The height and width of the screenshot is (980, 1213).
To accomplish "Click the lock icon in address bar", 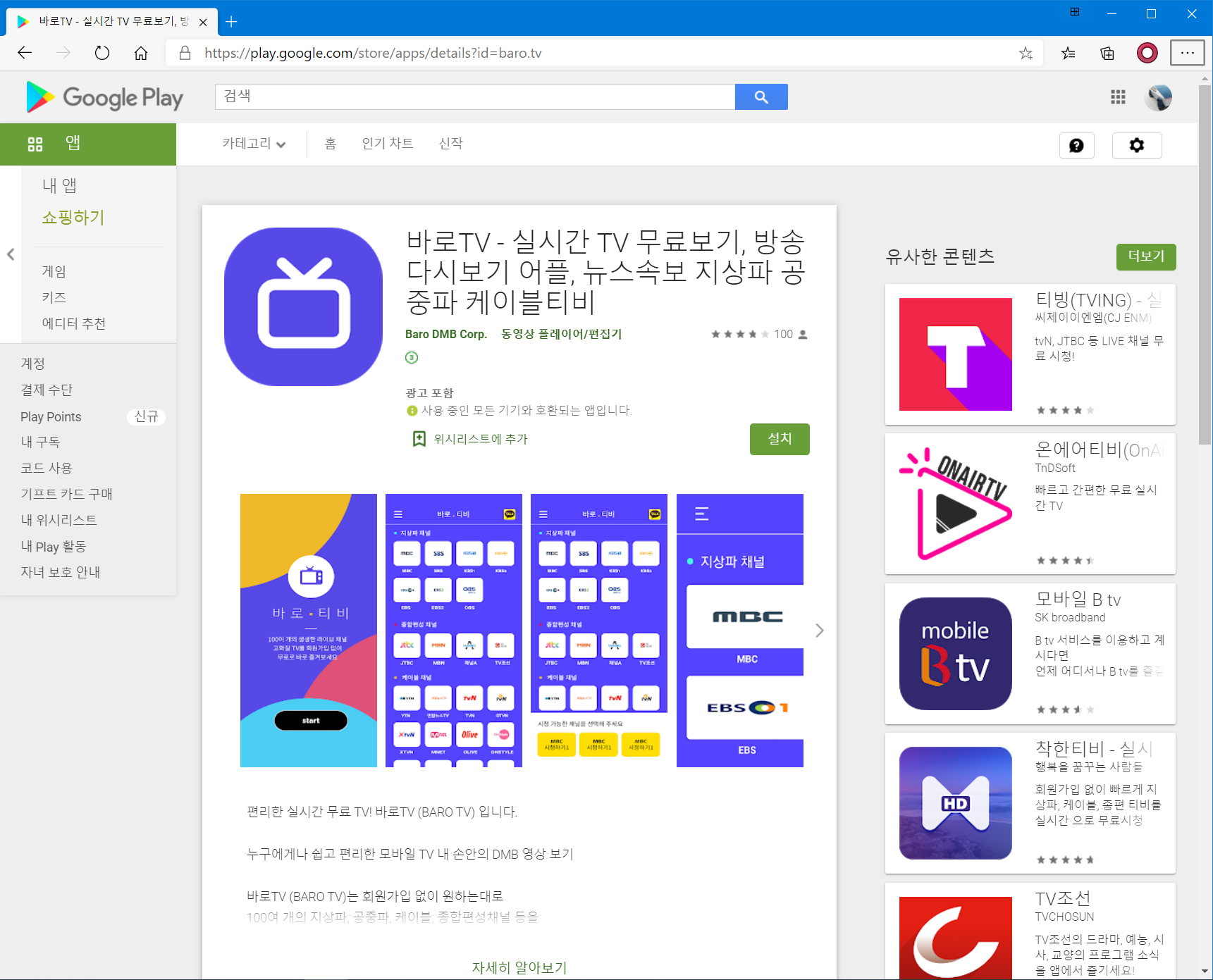I will (x=185, y=53).
